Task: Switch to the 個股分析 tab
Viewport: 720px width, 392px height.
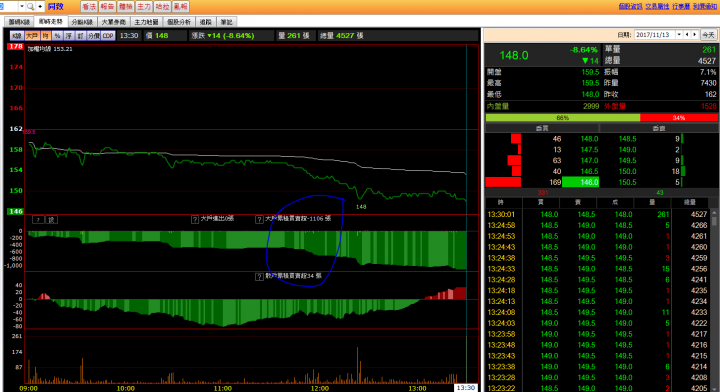Action: pos(179,22)
